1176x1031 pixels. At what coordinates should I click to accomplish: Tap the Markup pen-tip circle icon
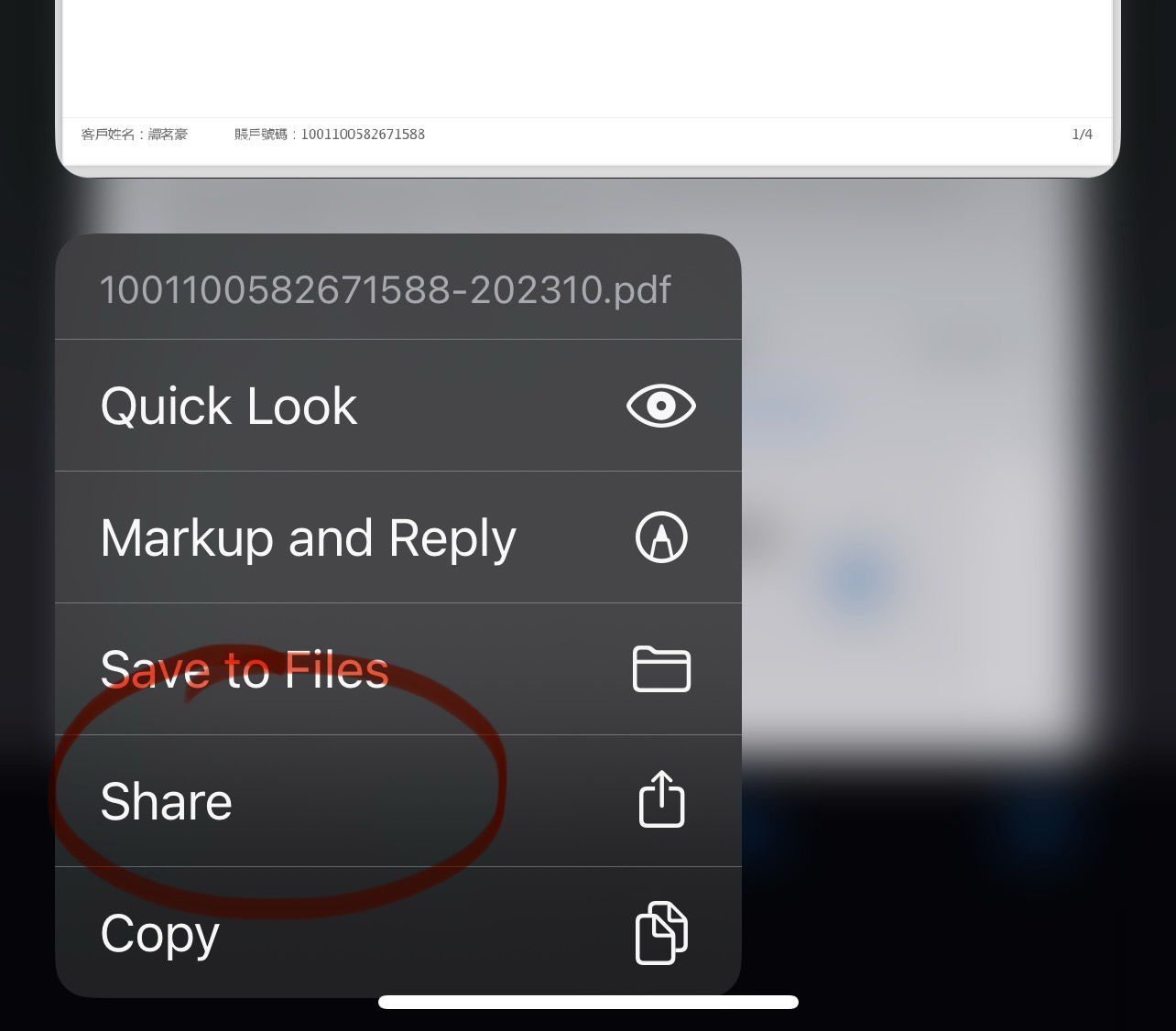tap(661, 537)
